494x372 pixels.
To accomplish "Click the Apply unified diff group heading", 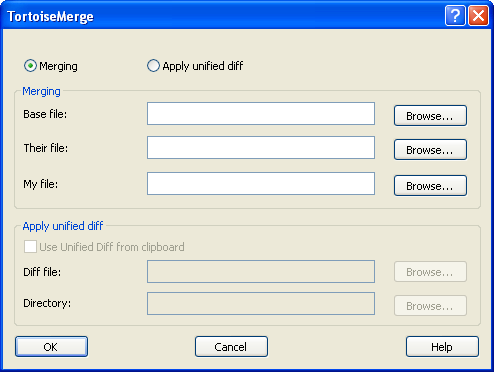I will tap(63, 226).
